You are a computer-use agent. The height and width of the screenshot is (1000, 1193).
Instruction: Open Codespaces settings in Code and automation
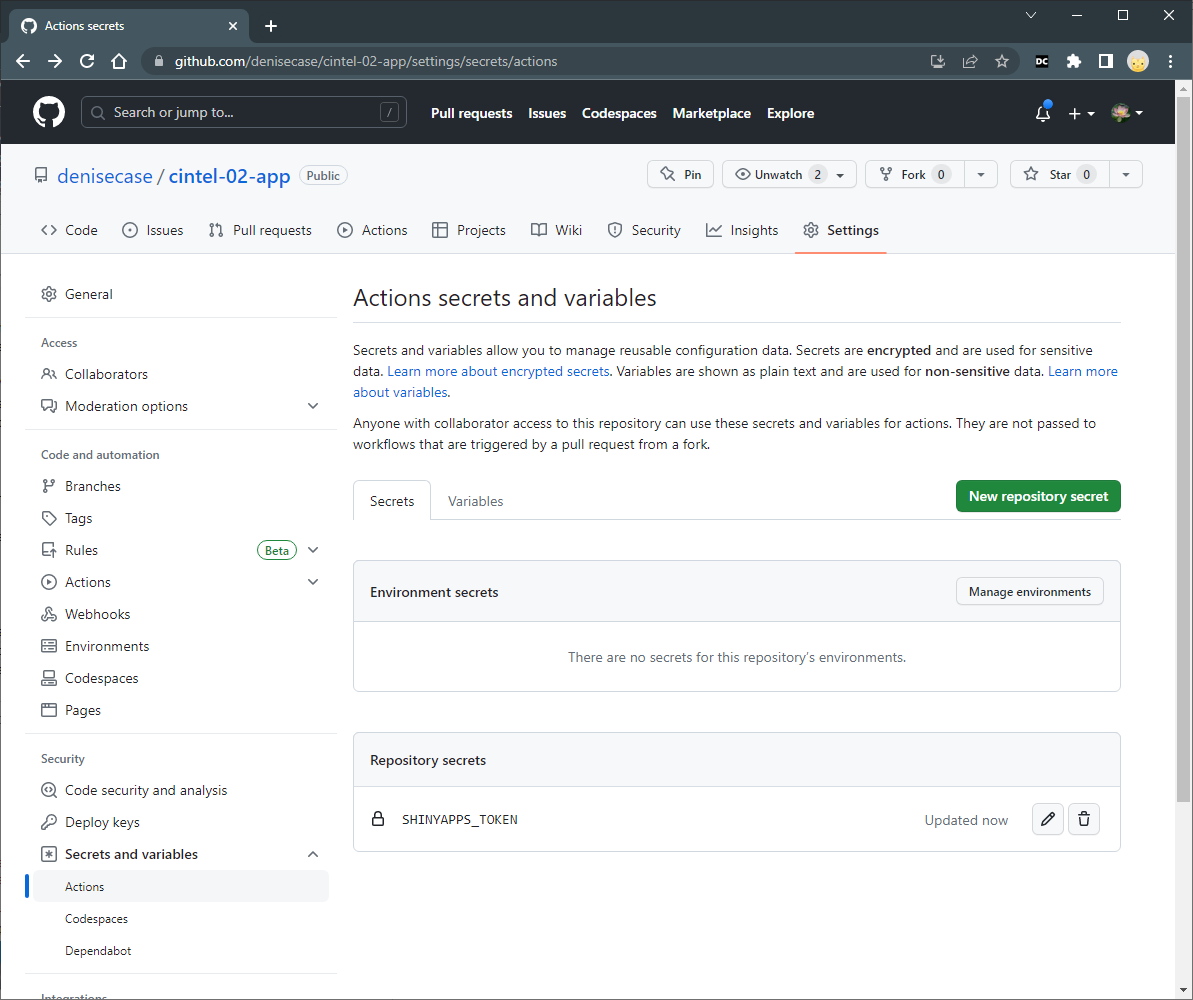point(181,677)
